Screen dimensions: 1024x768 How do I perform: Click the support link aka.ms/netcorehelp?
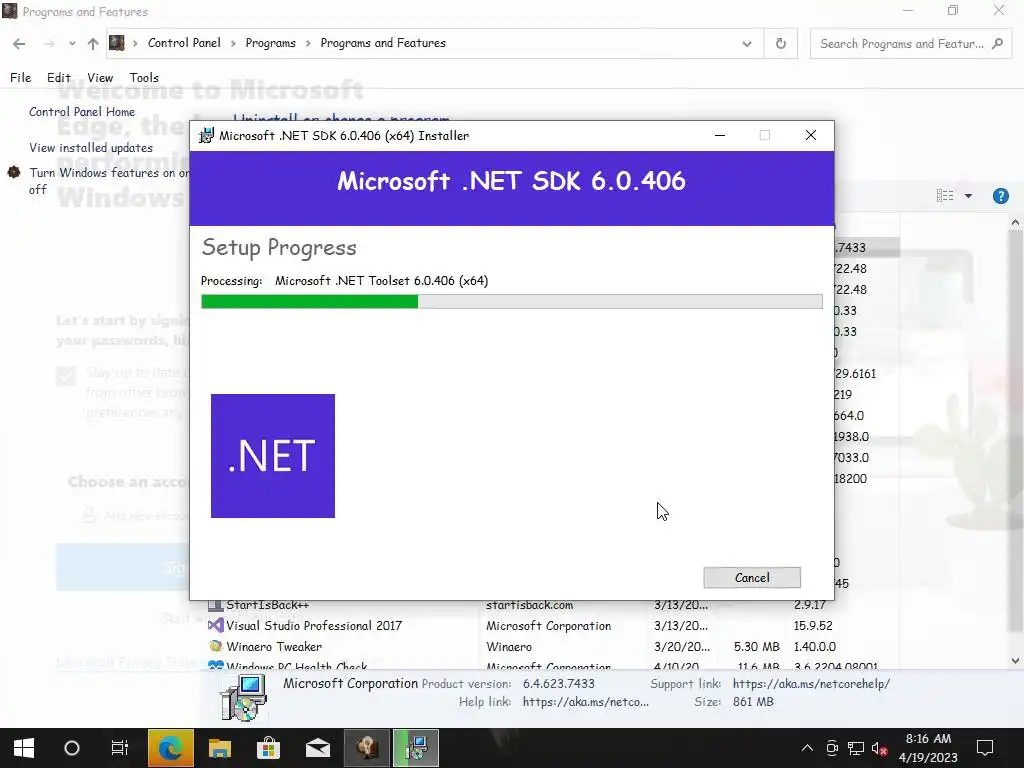pyautogui.click(x=811, y=684)
